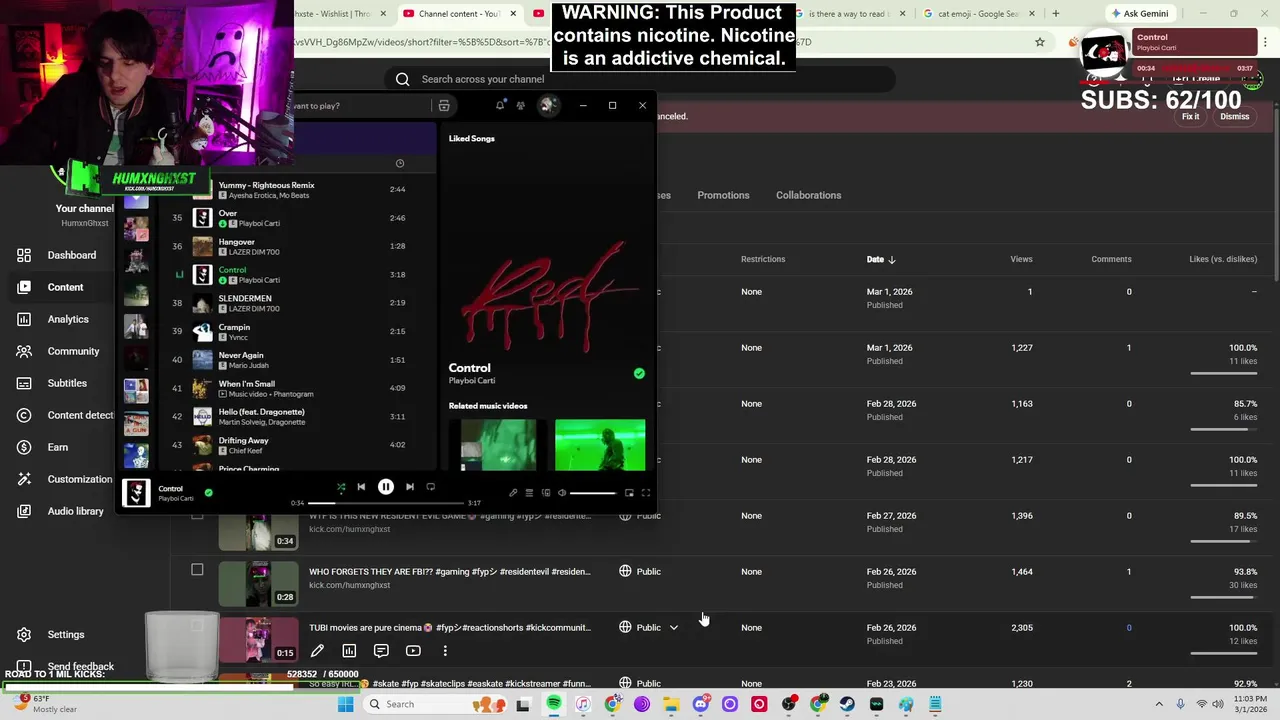Toggle liked check next to Control title
This screenshot has height=720, width=1280.
point(639,374)
